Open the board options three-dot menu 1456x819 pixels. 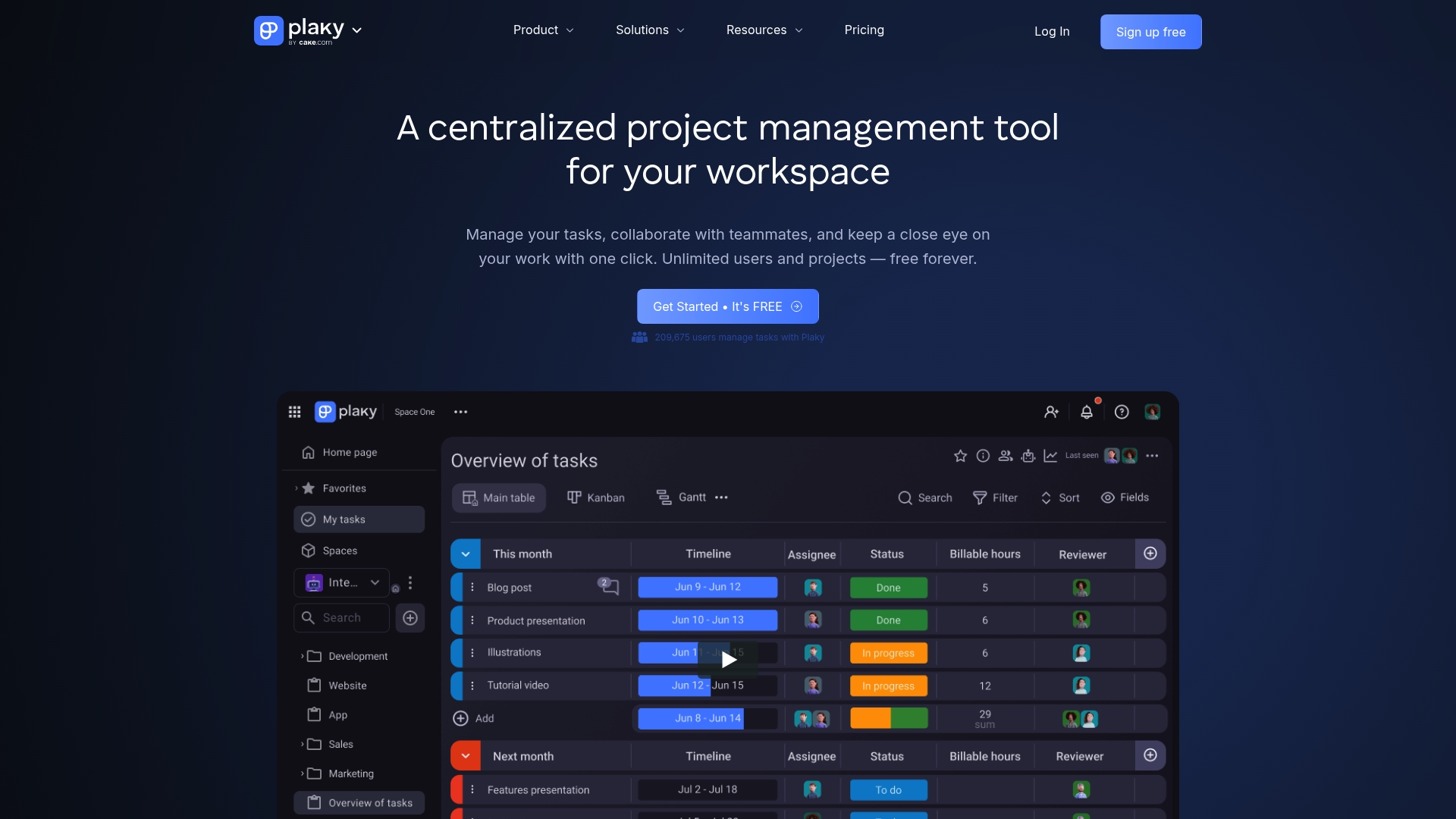point(1153,456)
